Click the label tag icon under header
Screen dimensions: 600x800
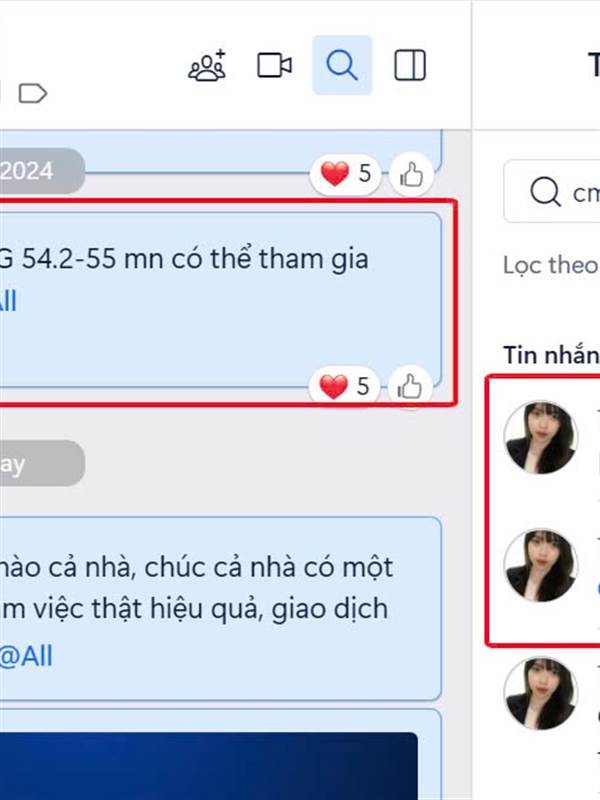(33, 93)
